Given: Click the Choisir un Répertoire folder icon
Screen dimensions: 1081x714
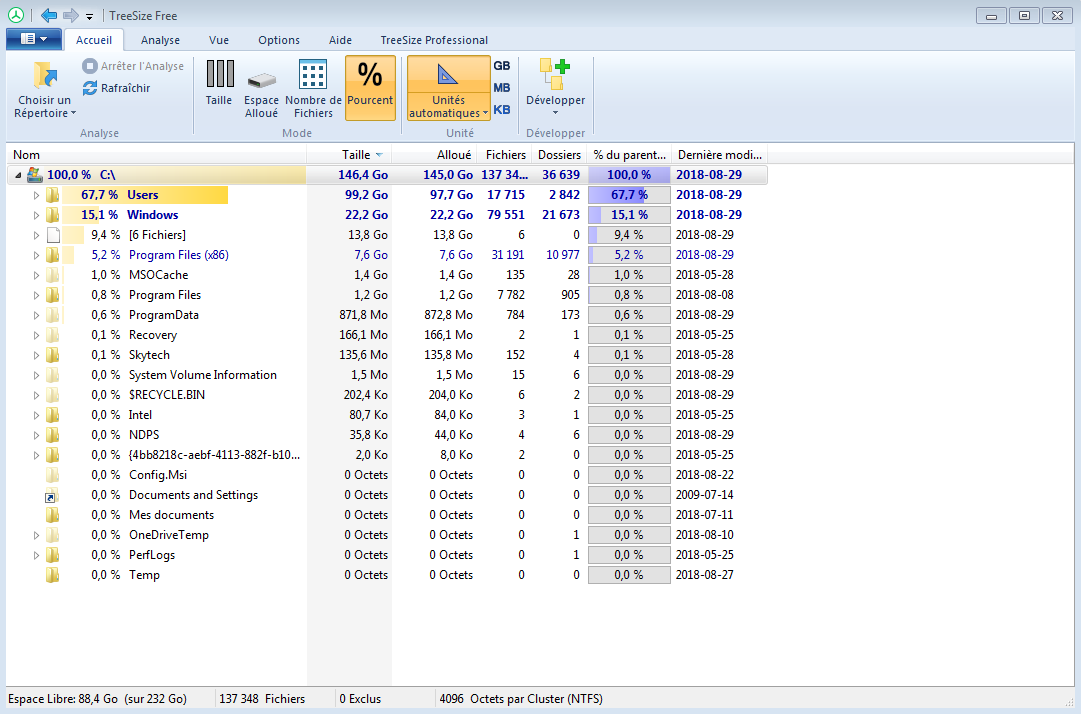Looking at the screenshot, I should (x=45, y=76).
